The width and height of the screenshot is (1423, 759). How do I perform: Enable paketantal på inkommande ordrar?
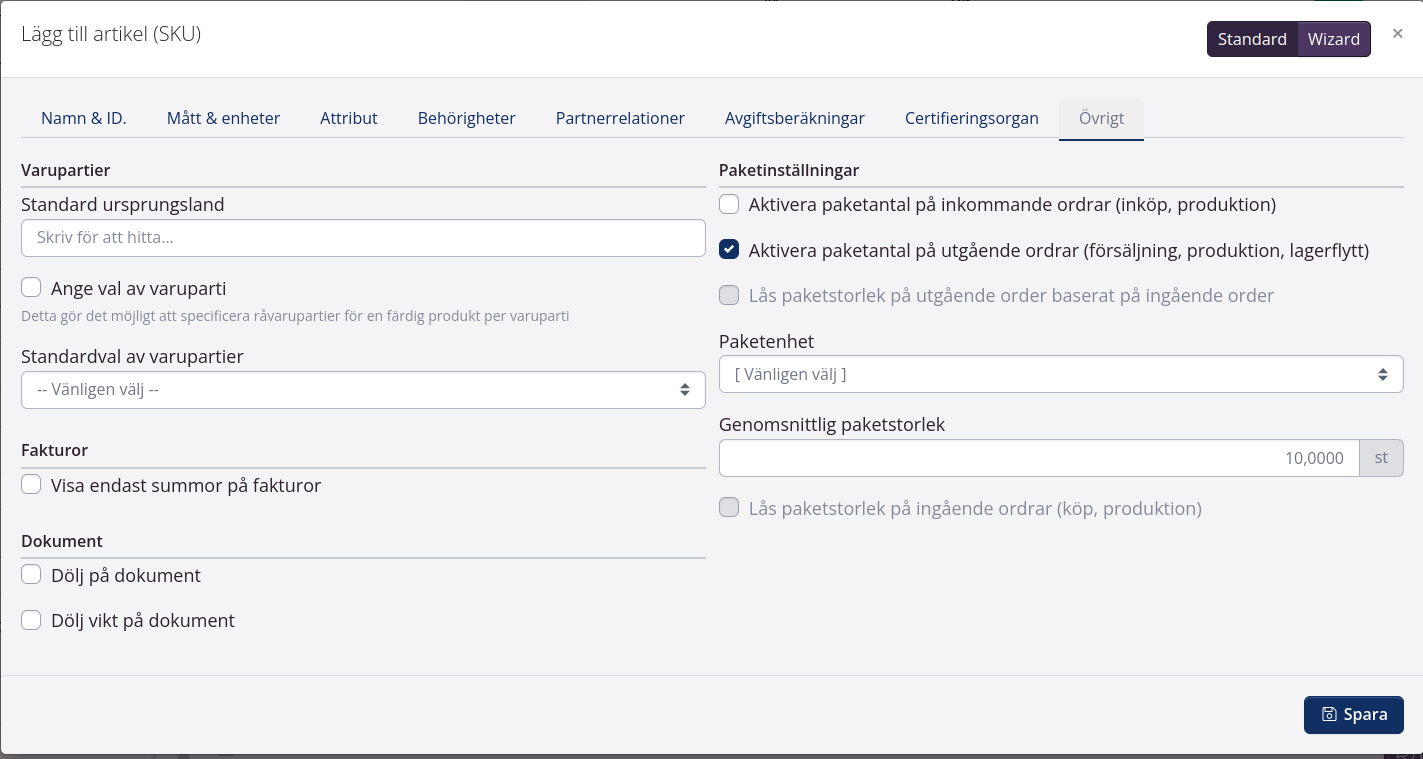point(729,205)
